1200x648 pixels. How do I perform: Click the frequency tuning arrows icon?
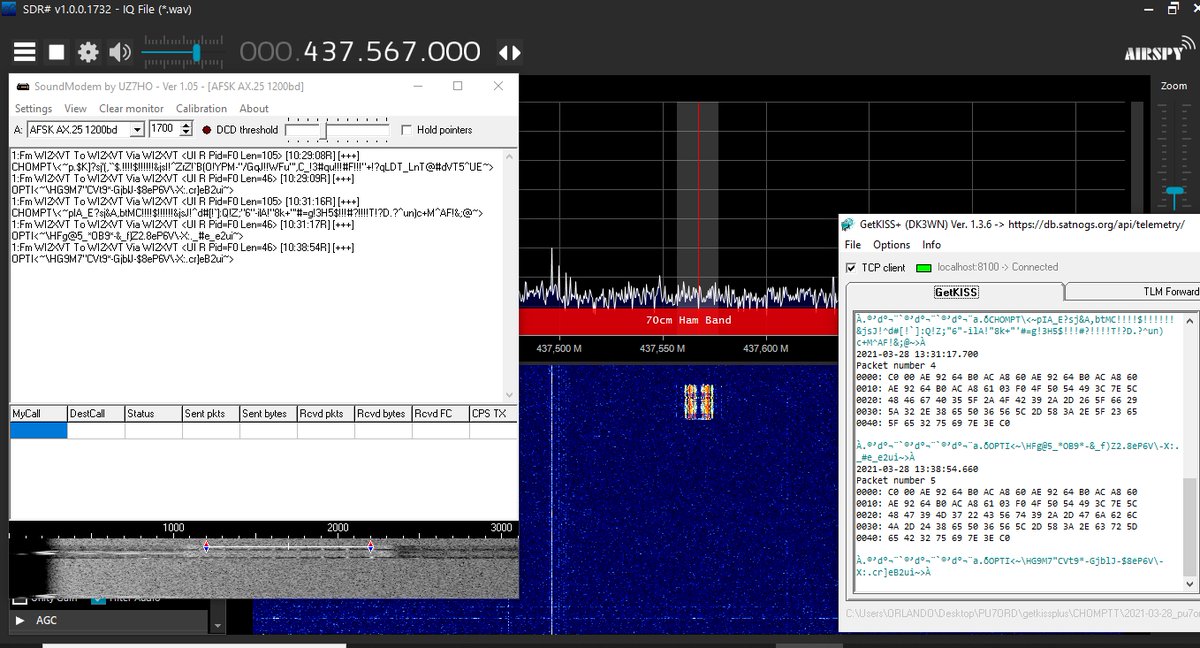(509, 53)
